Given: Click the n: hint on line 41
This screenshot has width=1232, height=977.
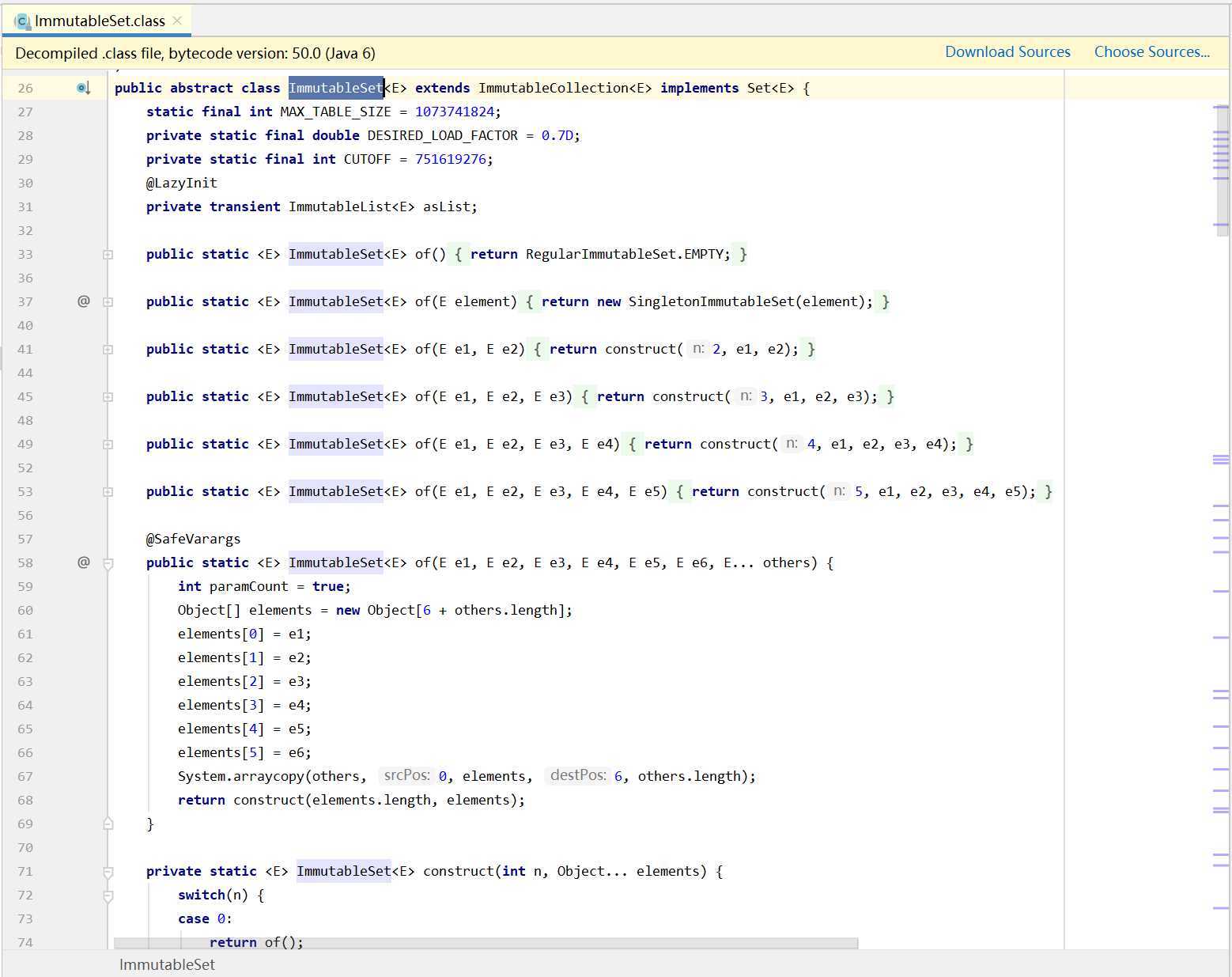Looking at the screenshot, I should 697,348.
